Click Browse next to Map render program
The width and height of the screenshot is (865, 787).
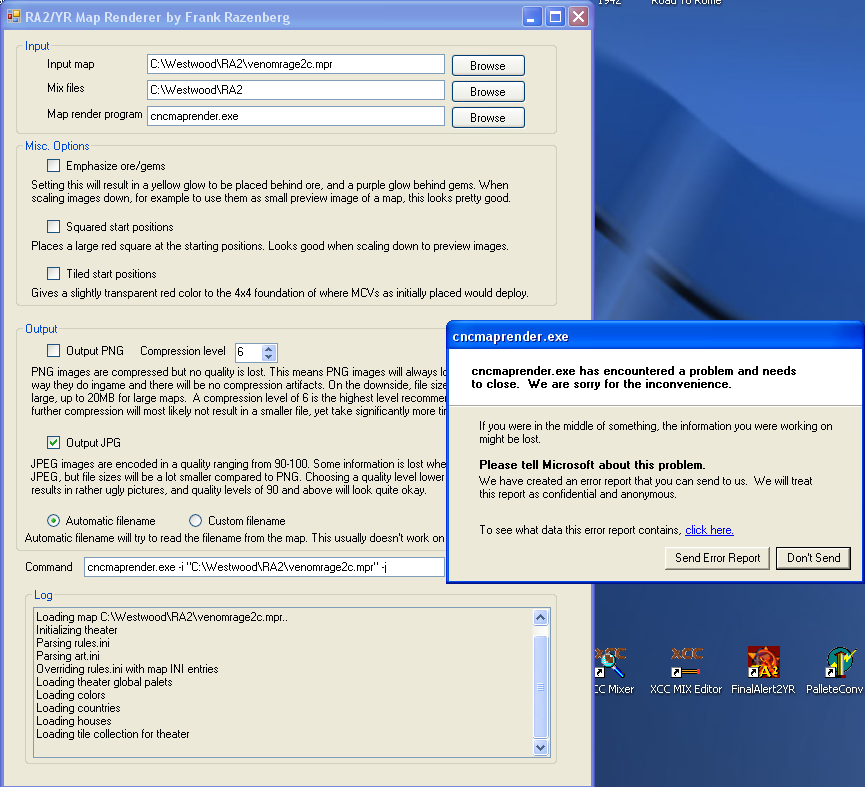pyautogui.click(x=488, y=117)
